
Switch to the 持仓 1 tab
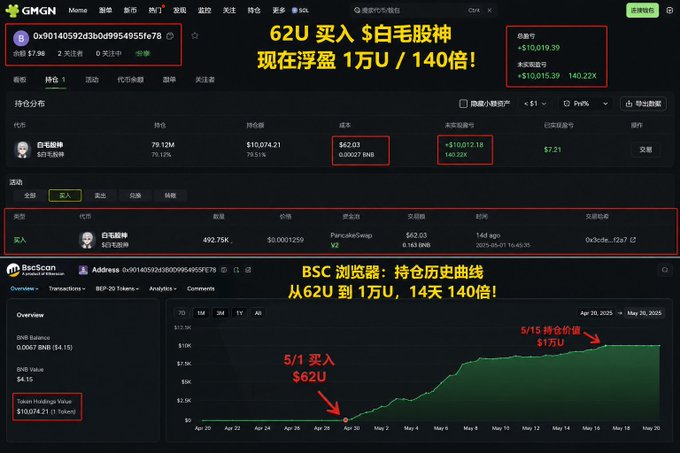[55, 80]
